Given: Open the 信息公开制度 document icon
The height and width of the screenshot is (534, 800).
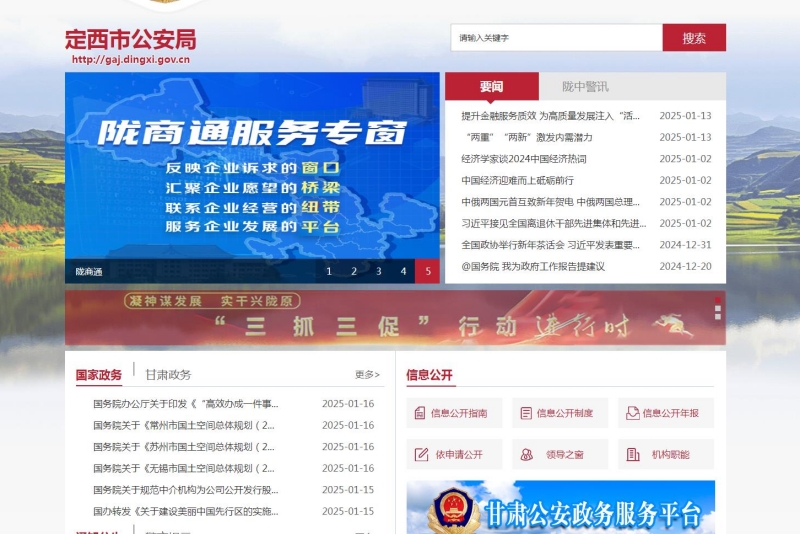Looking at the screenshot, I should tap(526, 413).
